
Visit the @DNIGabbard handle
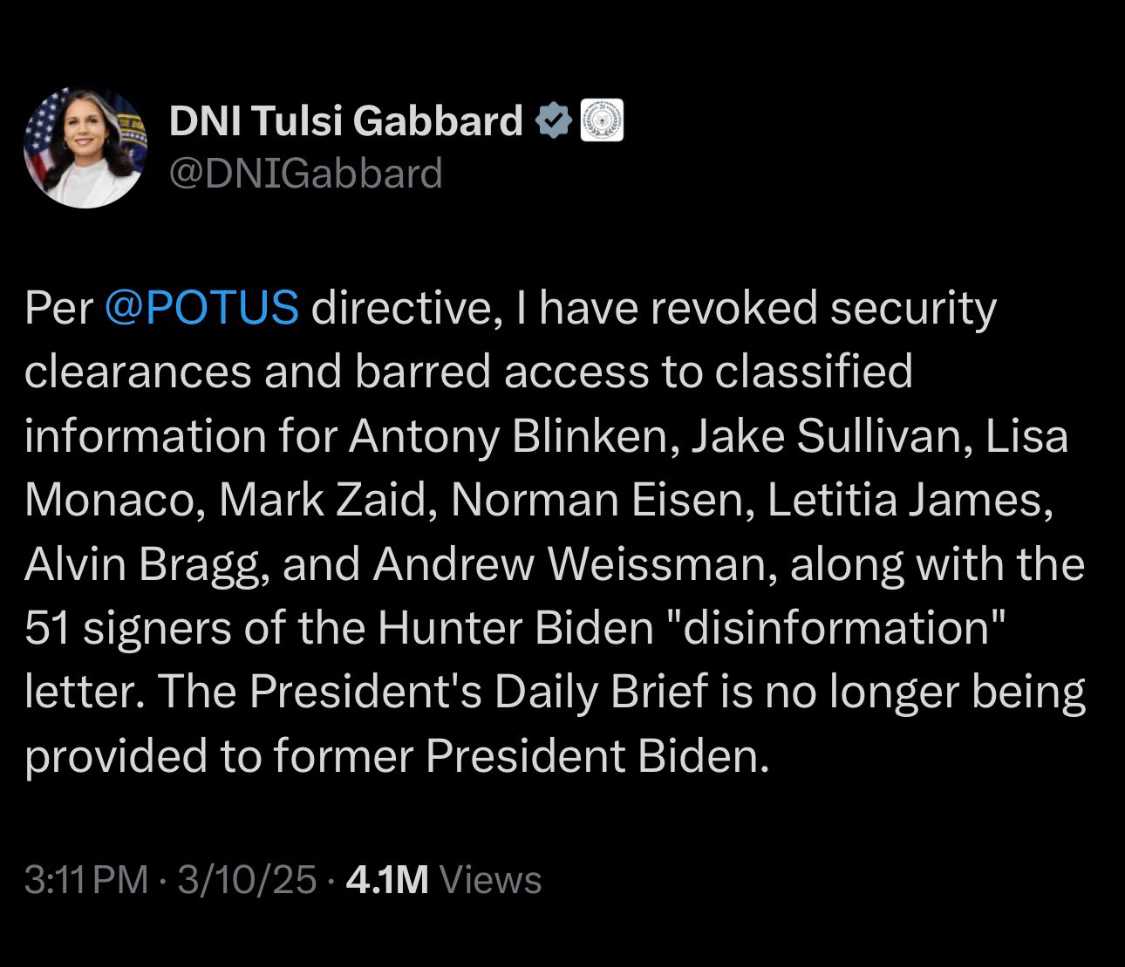coord(306,174)
